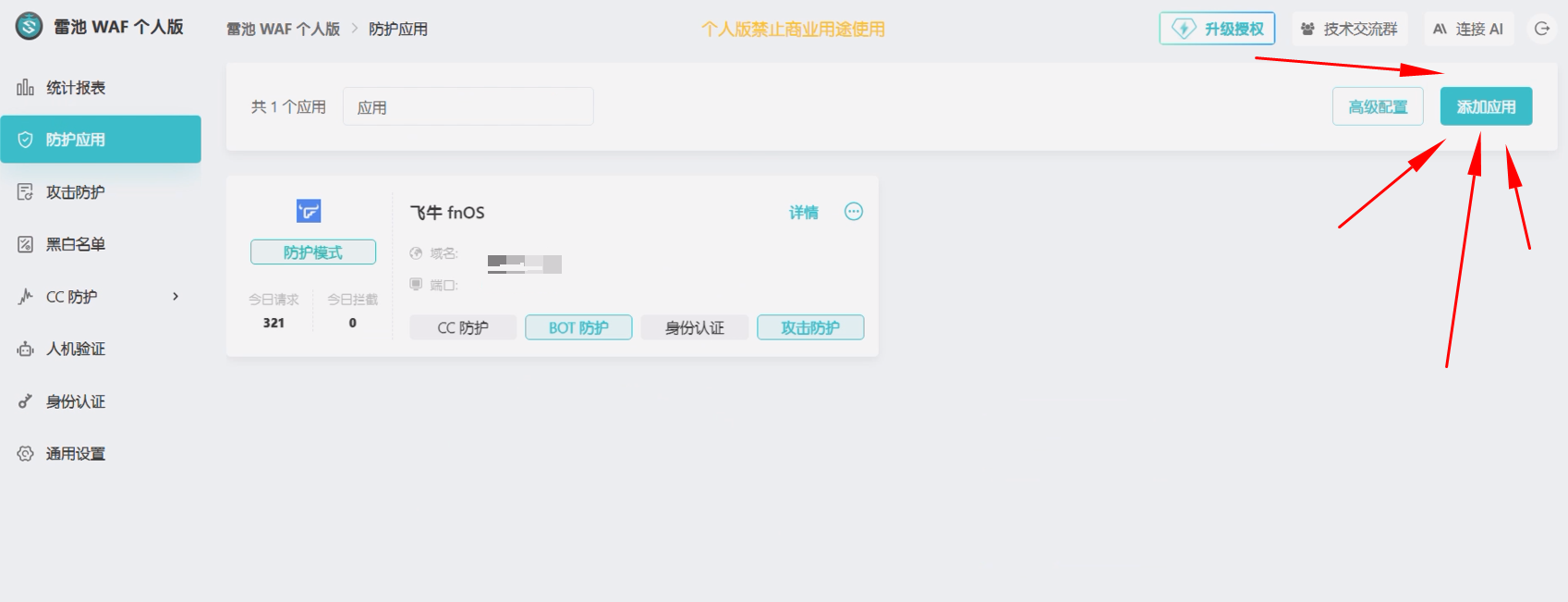Viewport: 1568px width, 602px height.
Task: Open 详情 details of 飞牛 fnOS
Action: pyautogui.click(x=804, y=213)
